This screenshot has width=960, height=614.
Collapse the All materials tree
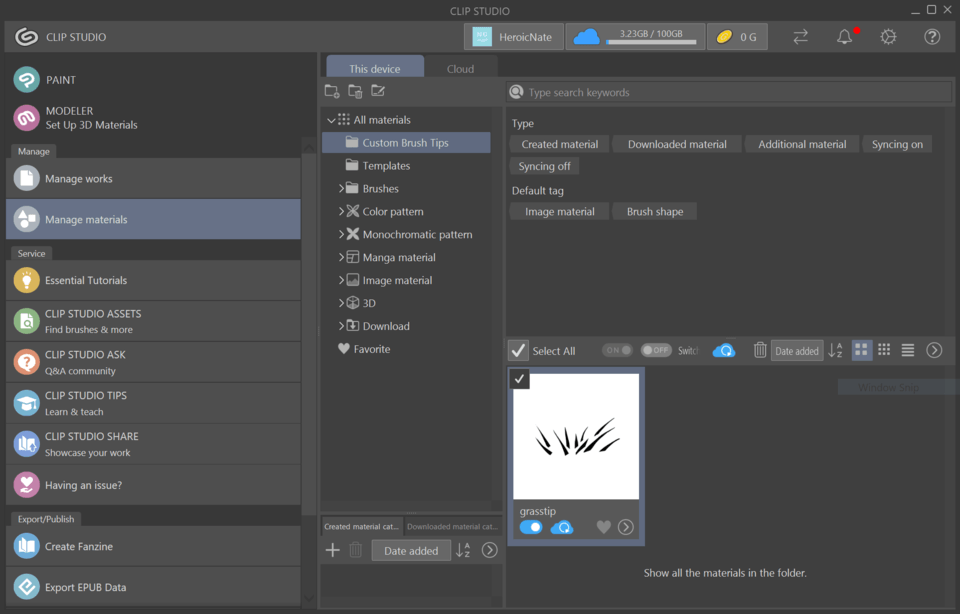click(331, 120)
